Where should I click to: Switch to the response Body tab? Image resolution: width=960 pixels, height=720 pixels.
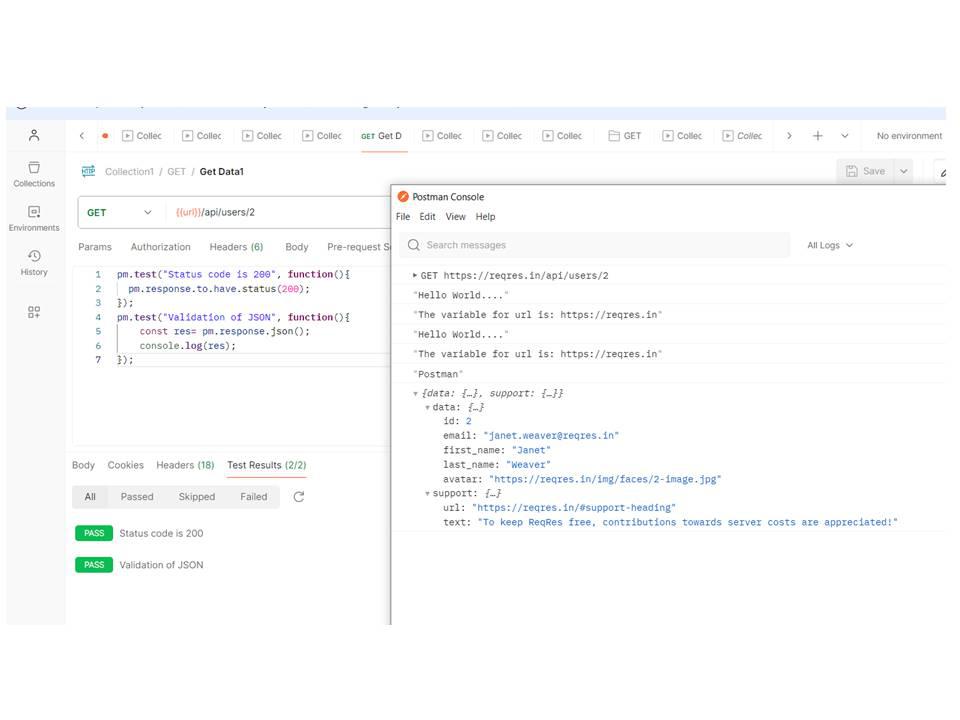coord(83,465)
